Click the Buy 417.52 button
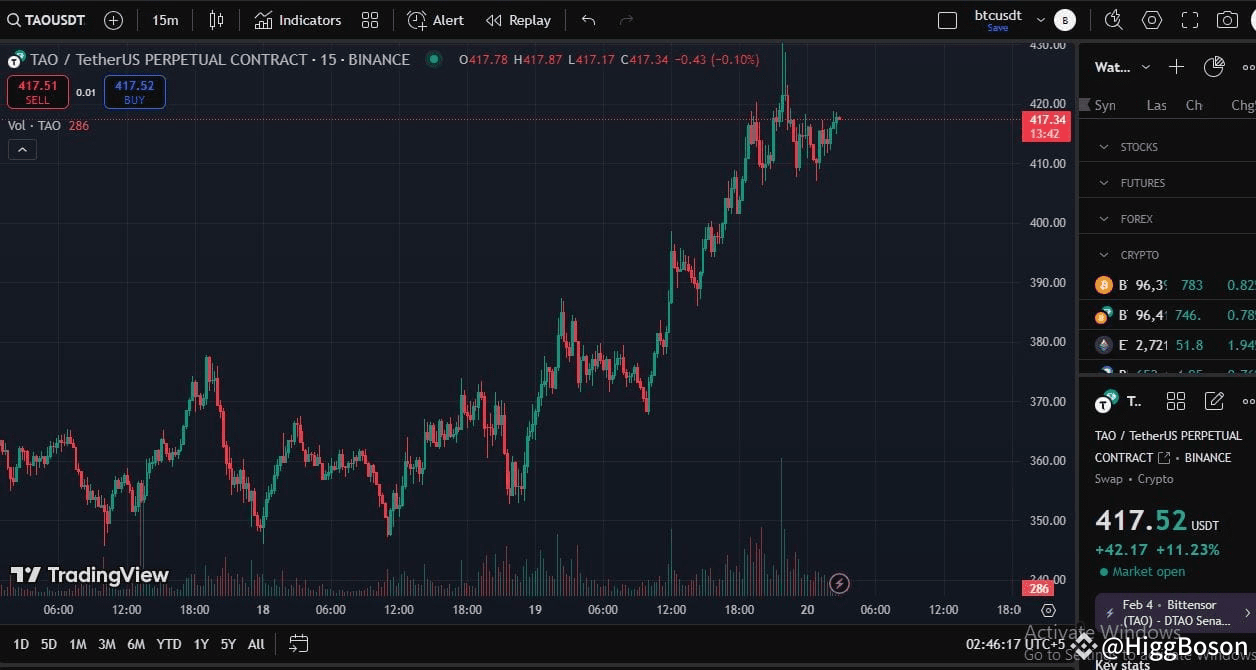1256x670 pixels. 134,91
